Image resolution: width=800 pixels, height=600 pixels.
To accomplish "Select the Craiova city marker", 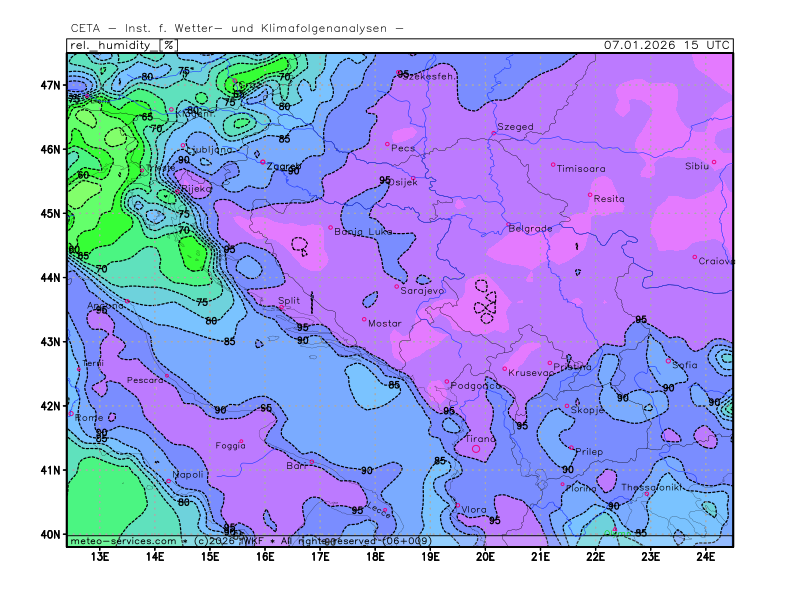I will [695, 257].
